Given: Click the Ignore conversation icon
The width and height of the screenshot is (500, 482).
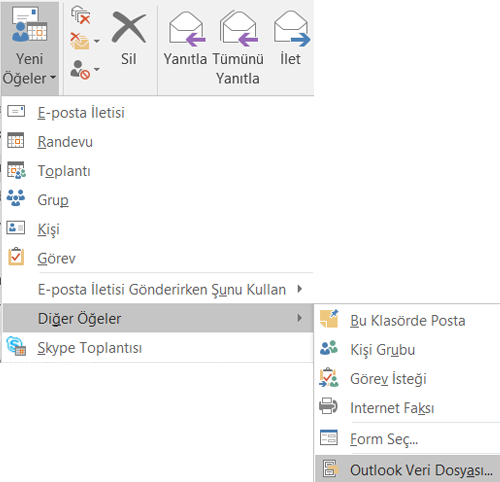Looking at the screenshot, I should (x=80, y=15).
